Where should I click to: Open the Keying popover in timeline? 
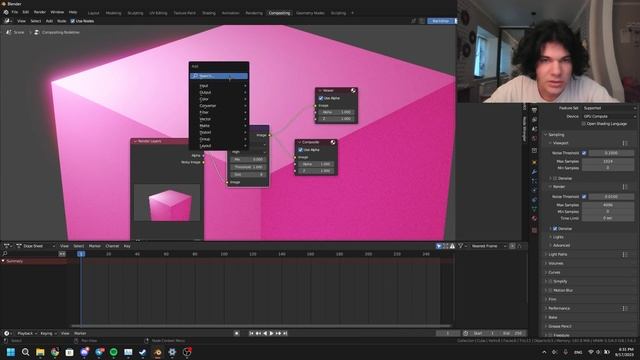point(48,333)
